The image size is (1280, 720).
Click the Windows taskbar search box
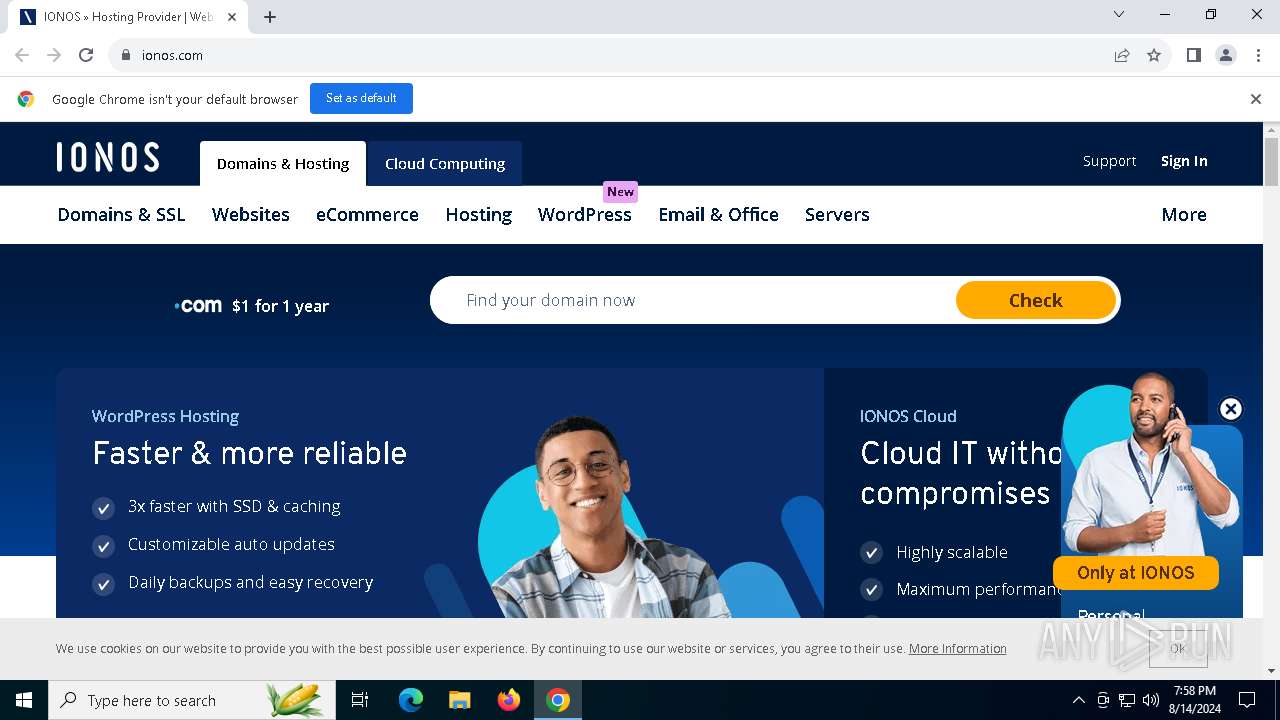pyautogui.click(x=190, y=700)
